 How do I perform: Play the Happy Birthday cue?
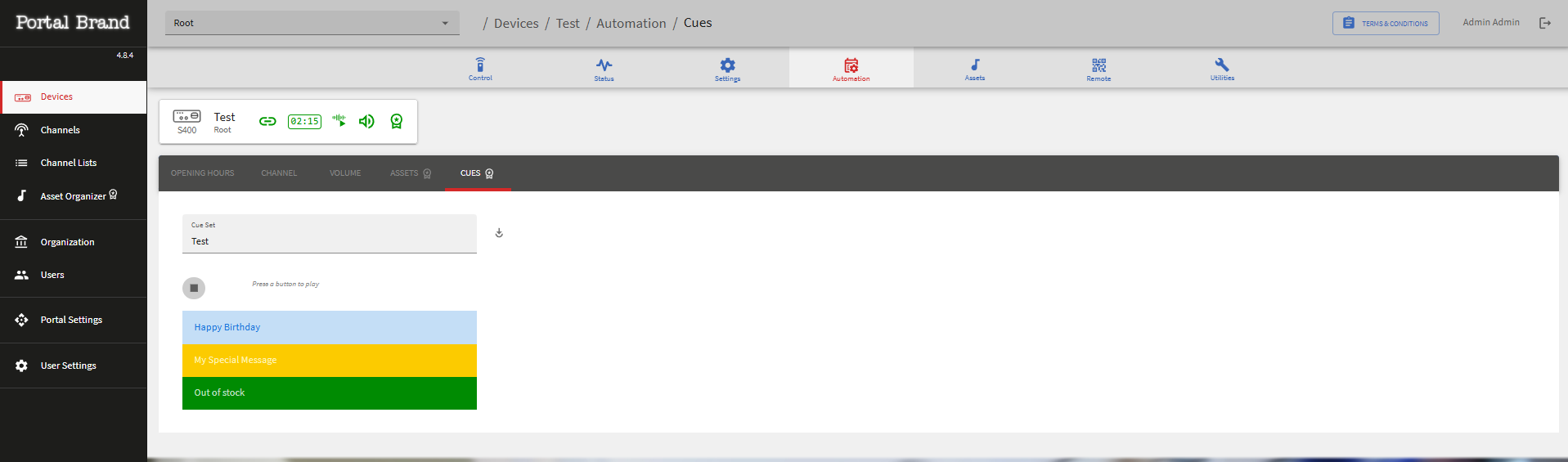330,327
